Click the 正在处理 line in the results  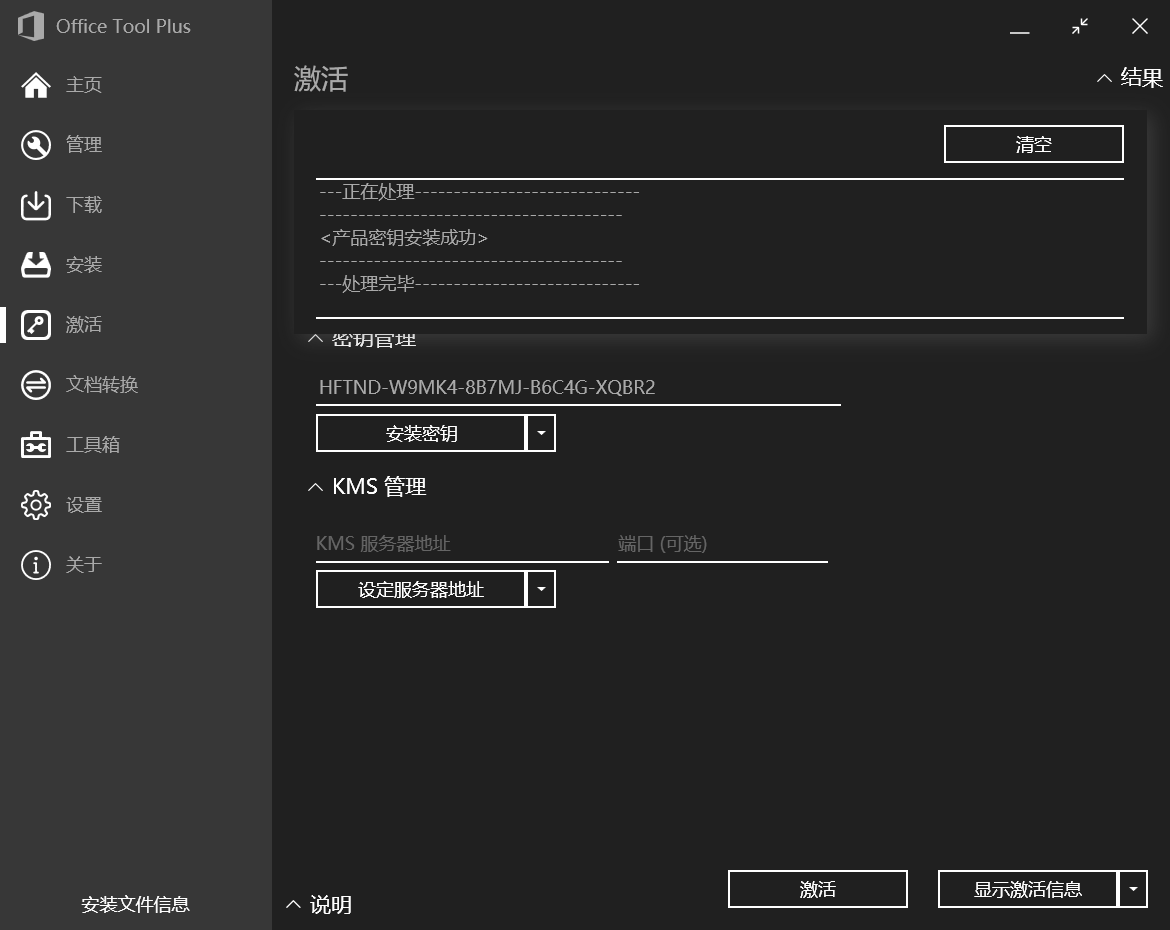(479, 192)
